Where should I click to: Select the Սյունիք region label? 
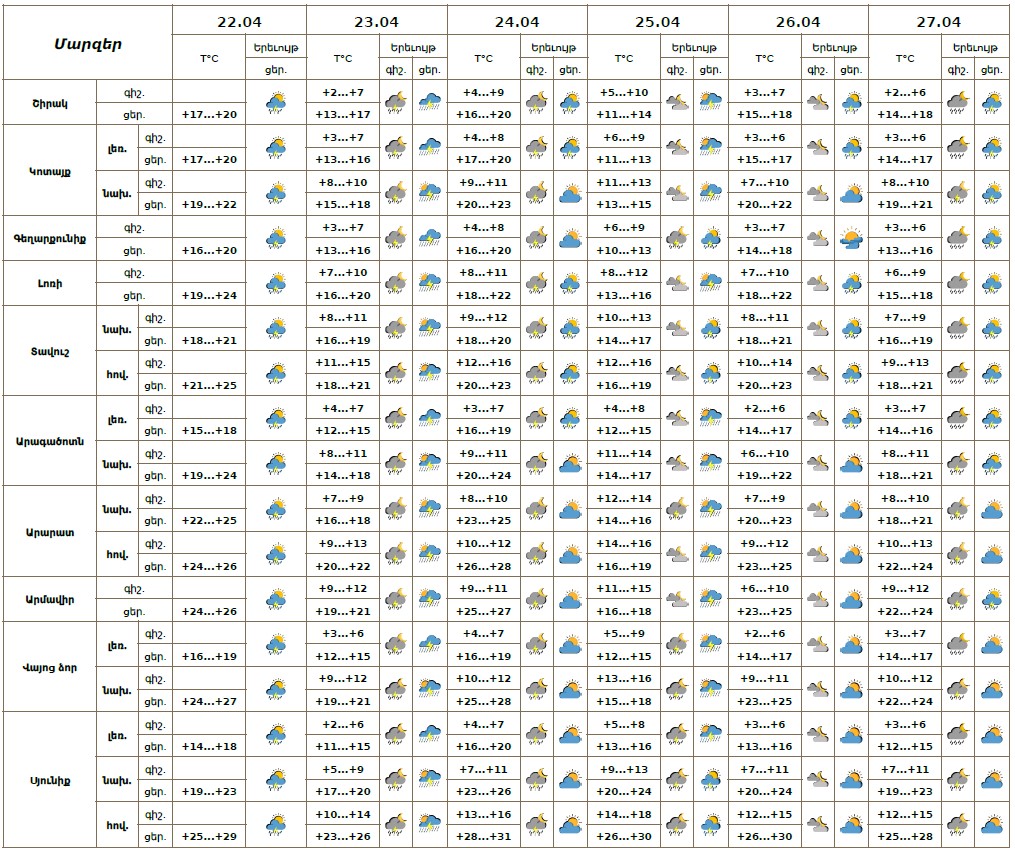coord(45,781)
